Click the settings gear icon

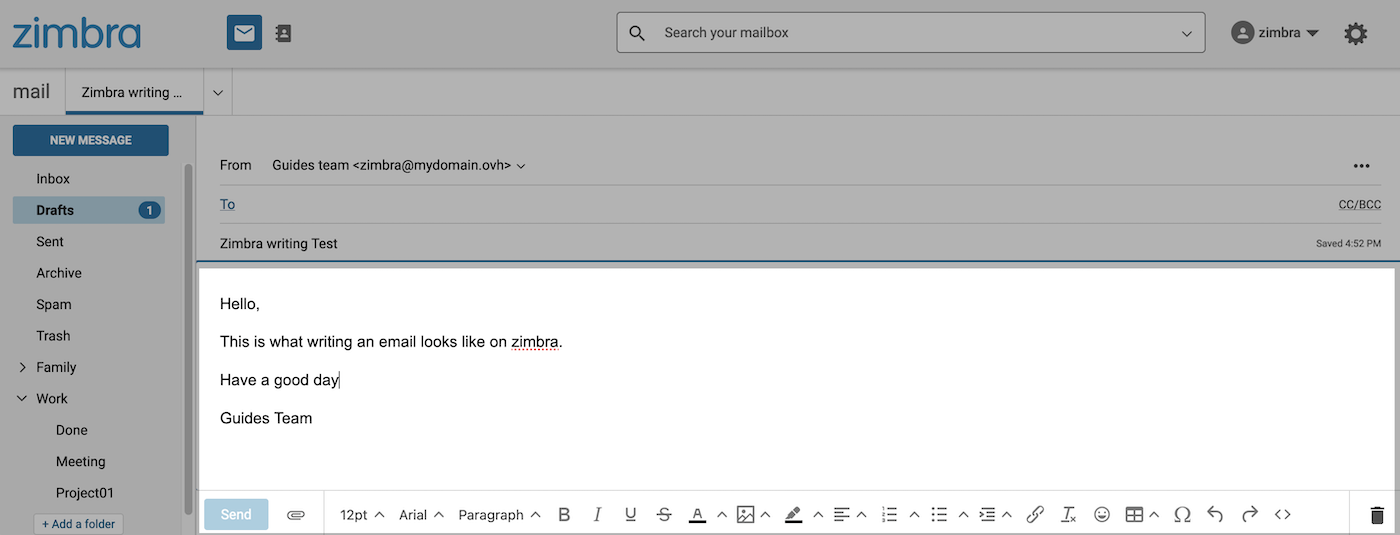click(1355, 33)
